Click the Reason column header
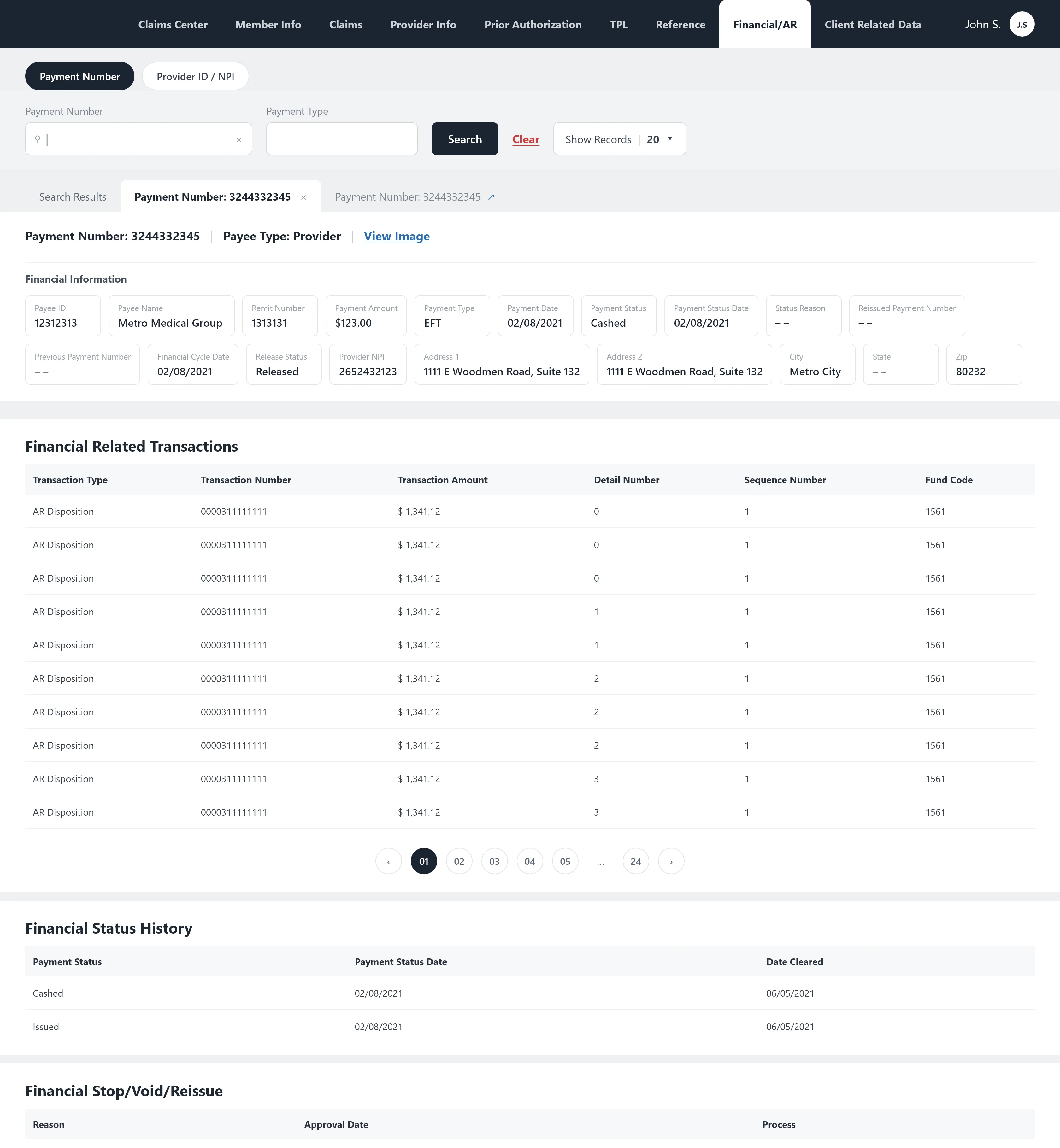 coord(49,1124)
